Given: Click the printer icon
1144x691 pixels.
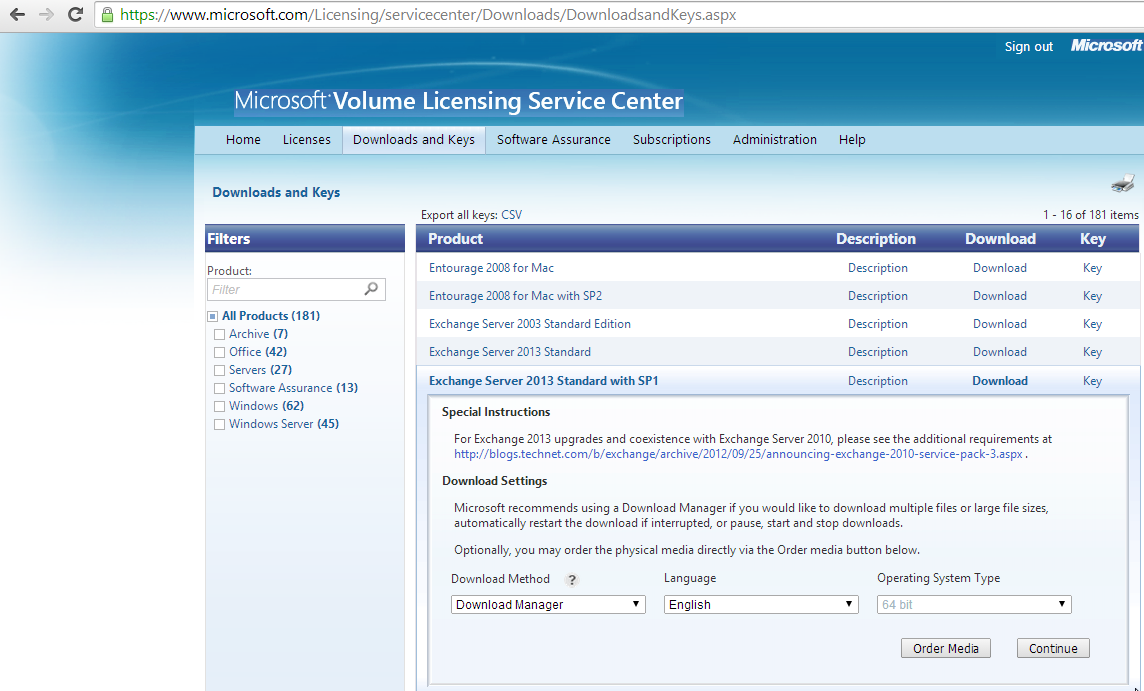Looking at the screenshot, I should tap(1122, 183).
